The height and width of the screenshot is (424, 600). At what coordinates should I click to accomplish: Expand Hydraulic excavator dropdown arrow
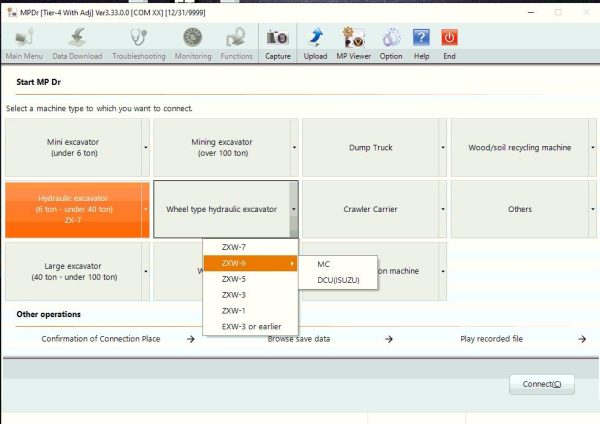(146, 209)
